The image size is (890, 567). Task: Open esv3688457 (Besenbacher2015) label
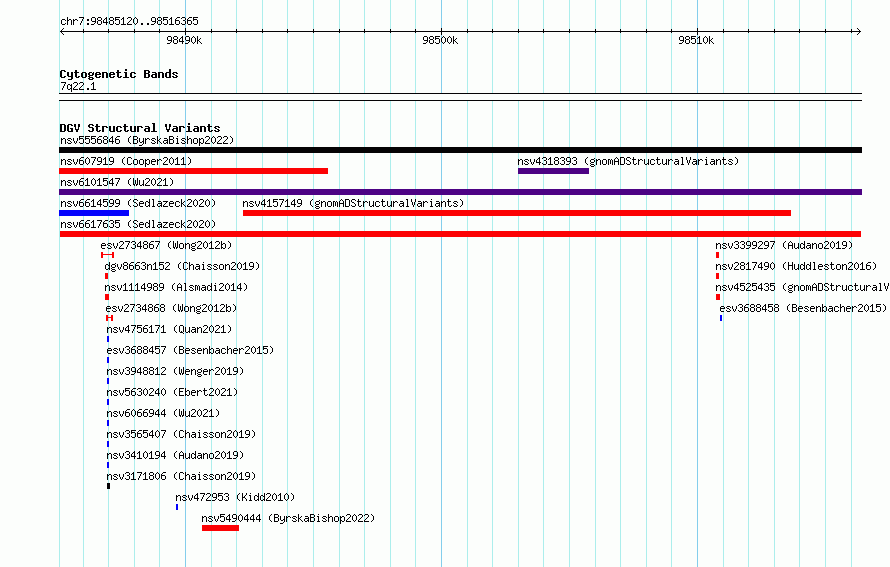pos(190,350)
